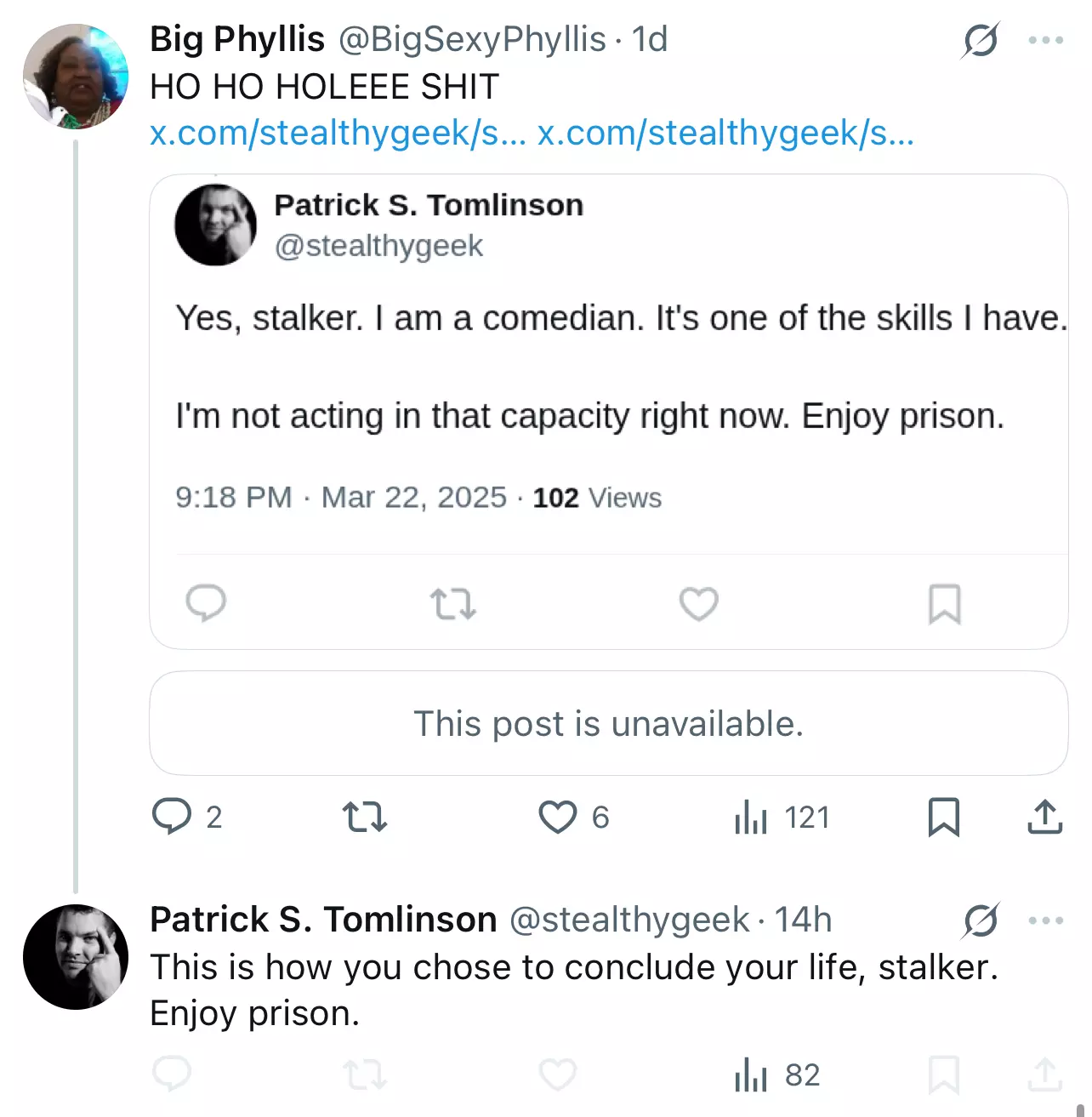Image resolution: width=1092 pixels, height=1117 pixels.
Task: Click the 'This post is unavailable' card
Action: click(x=609, y=723)
